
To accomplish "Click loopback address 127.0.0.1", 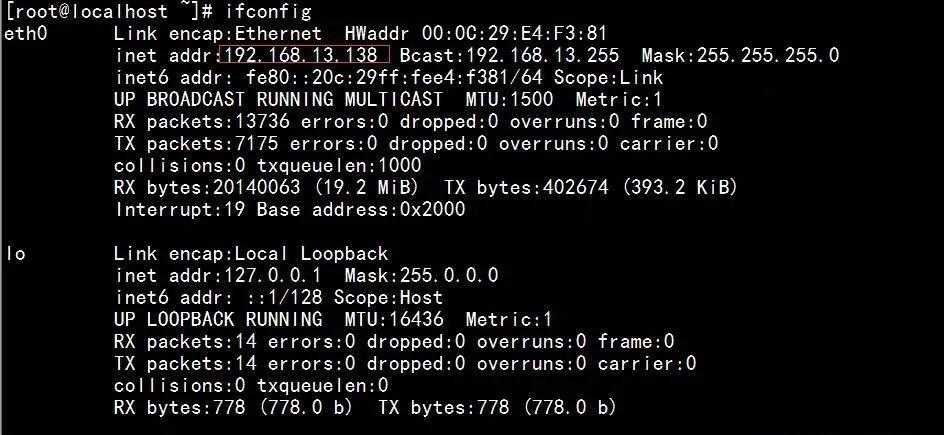I will 273,276.
